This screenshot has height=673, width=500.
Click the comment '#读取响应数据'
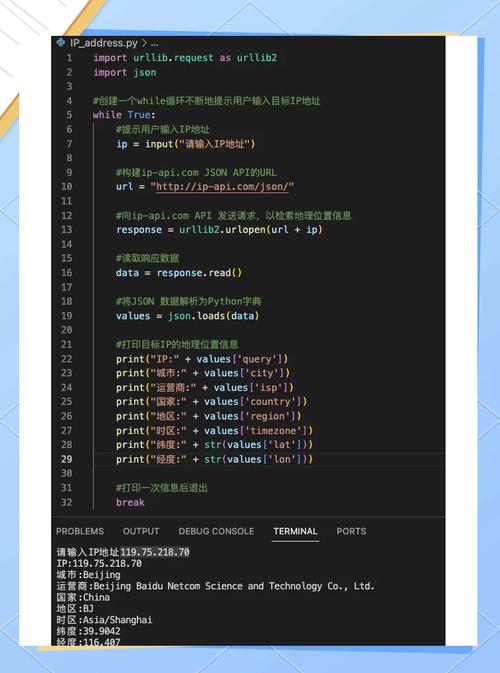[147, 258]
